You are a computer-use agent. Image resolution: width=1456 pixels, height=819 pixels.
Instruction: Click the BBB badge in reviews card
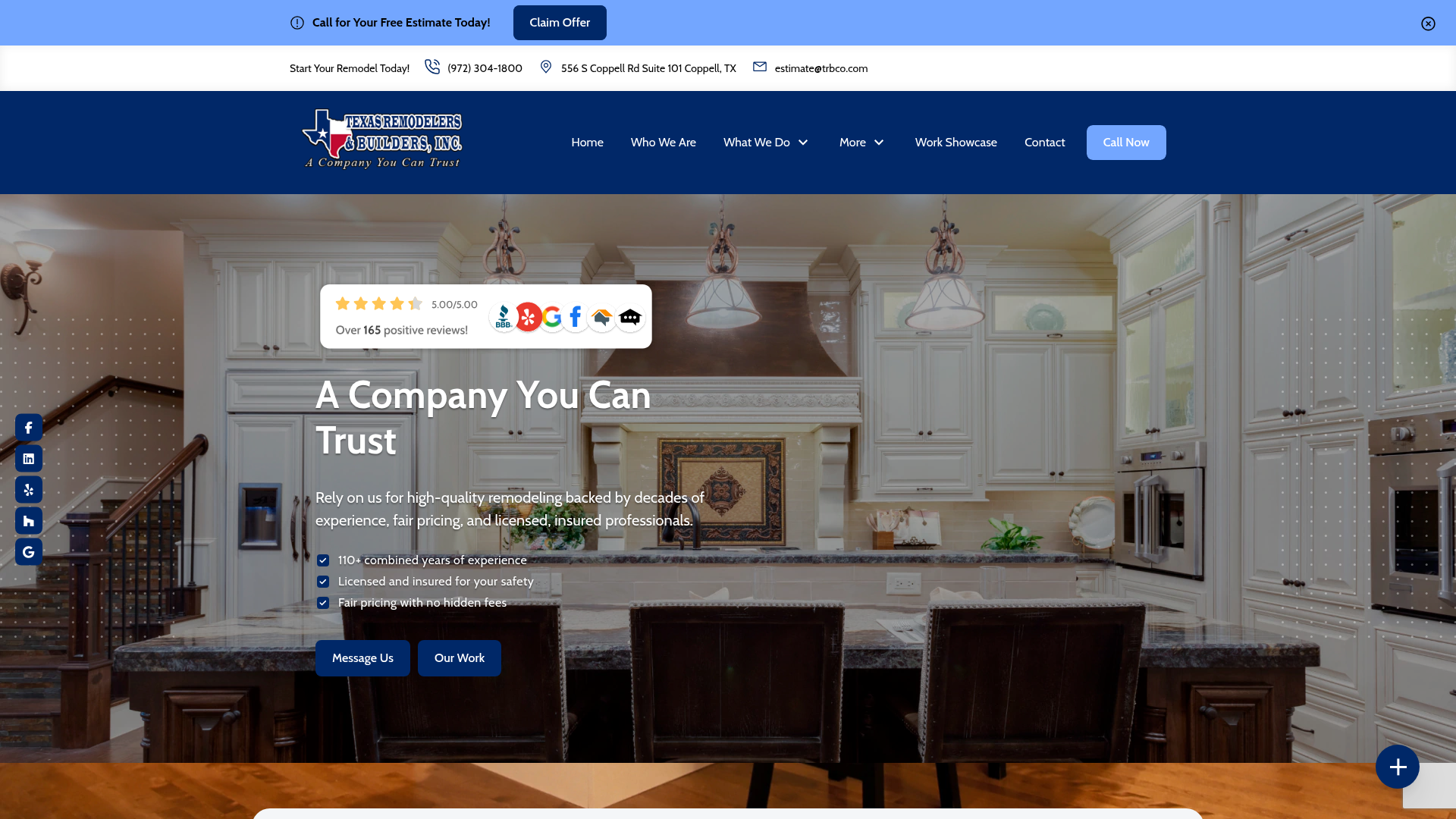[504, 317]
